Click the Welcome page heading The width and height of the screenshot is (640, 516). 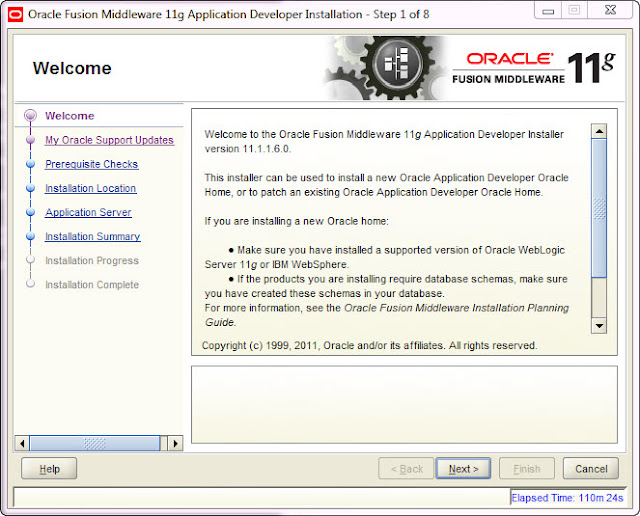pos(72,68)
